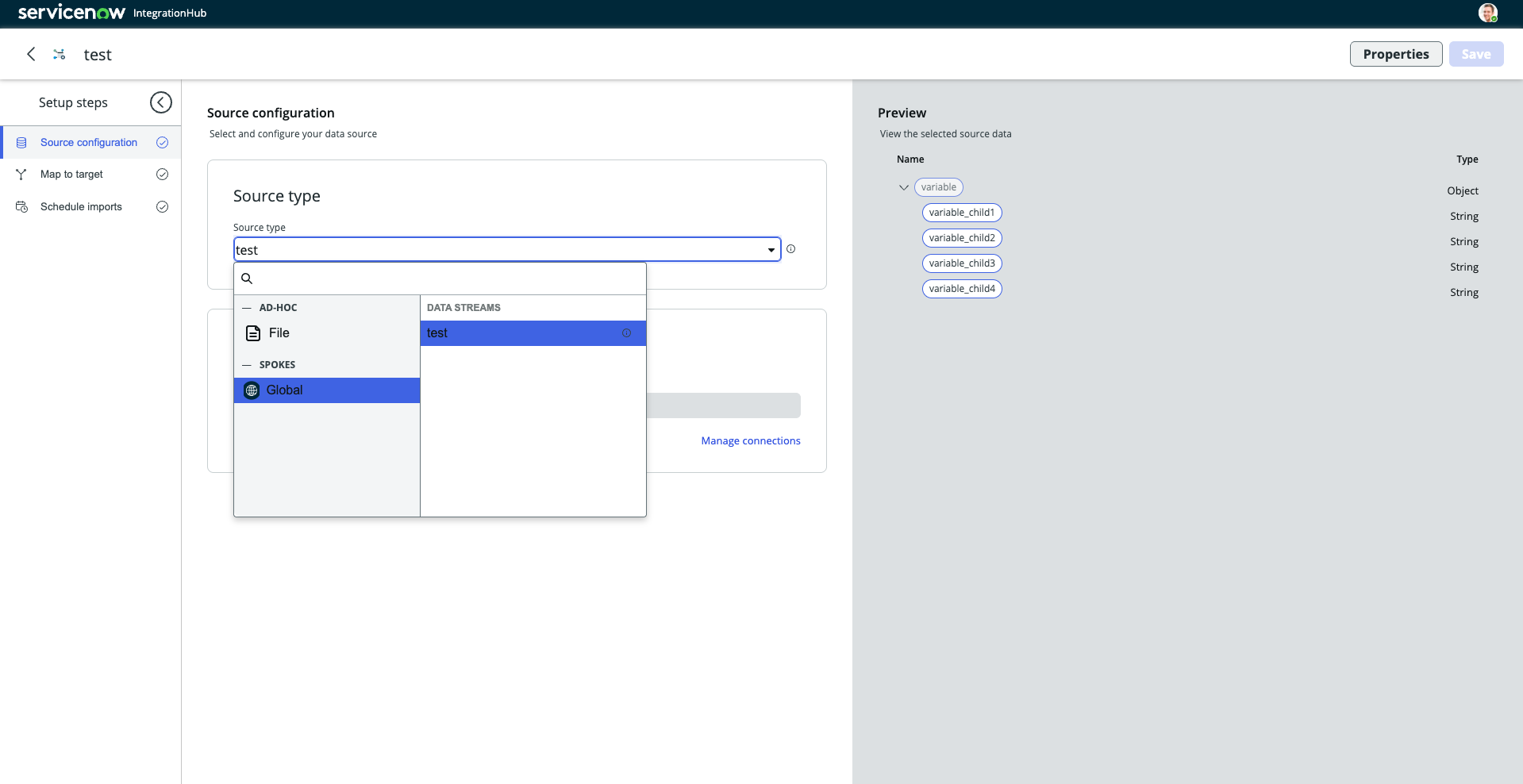Click the String type for variable_child4
1523x784 pixels.
point(1464,293)
